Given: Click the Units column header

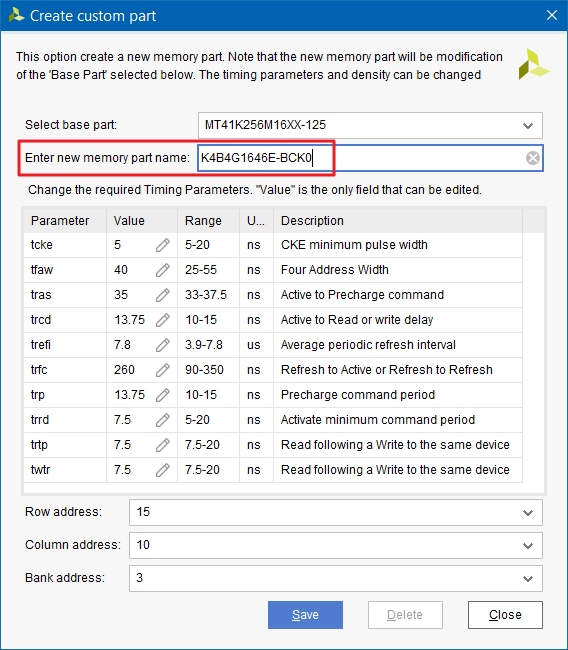Looking at the screenshot, I should (256, 221).
